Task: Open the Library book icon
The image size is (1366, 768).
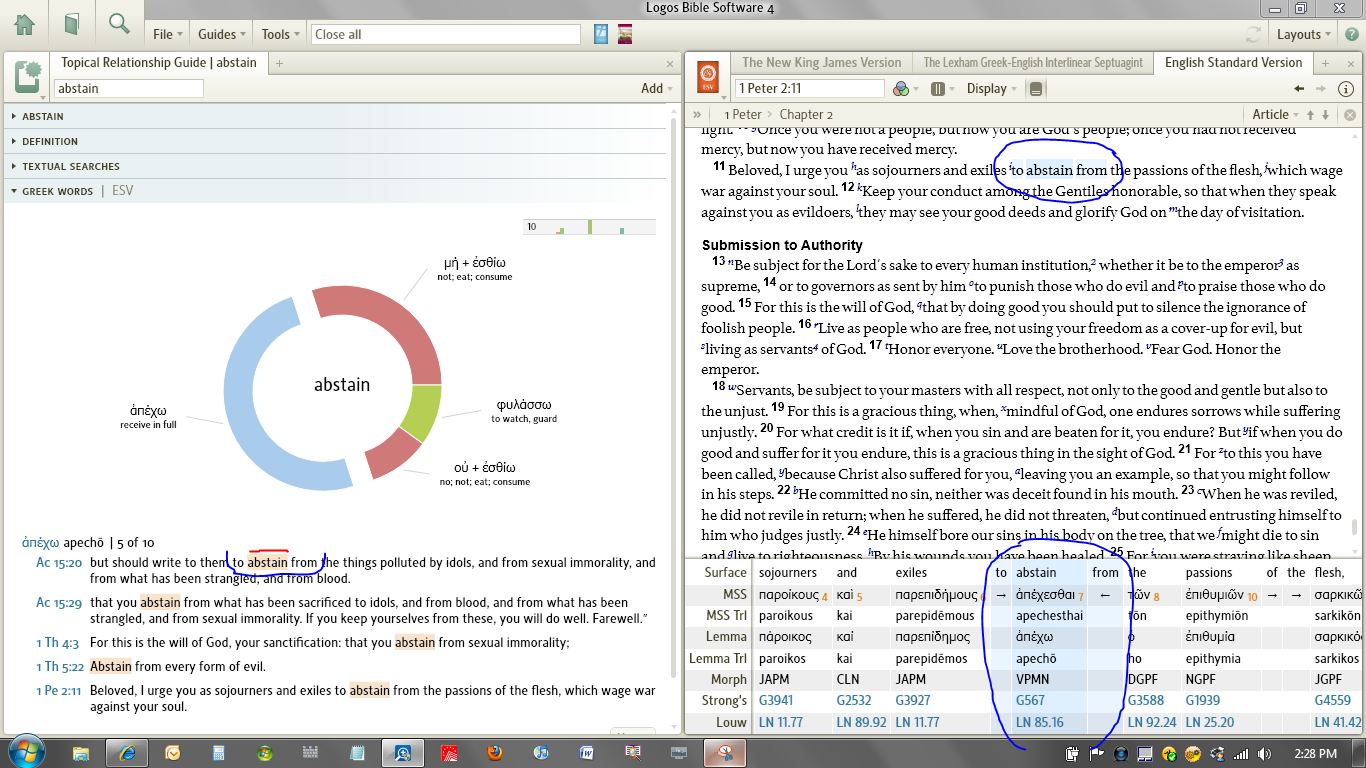Action: (x=72, y=24)
